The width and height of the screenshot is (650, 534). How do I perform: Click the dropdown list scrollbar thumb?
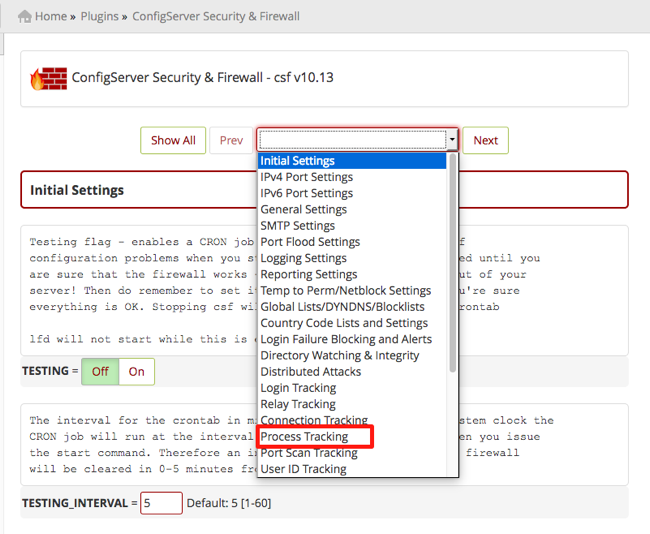click(453, 263)
